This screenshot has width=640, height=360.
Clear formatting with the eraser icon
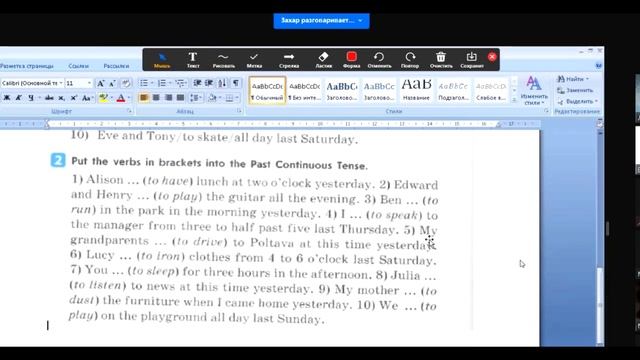pos(126,83)
